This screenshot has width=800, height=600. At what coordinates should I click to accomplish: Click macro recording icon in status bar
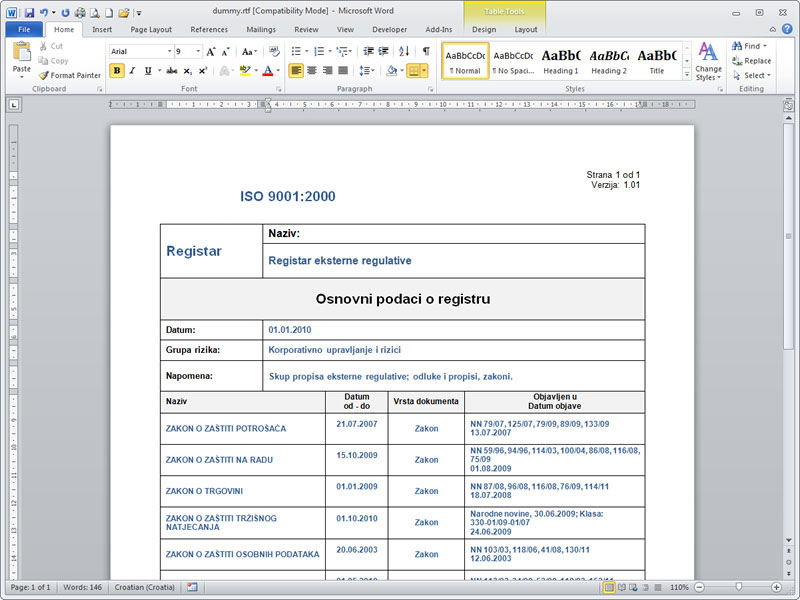click(x=192, y=587)
